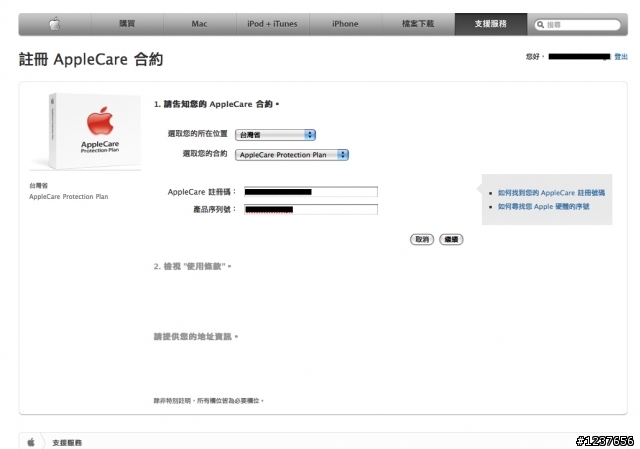Click the step 1 heading 請告知您的 AppleCare 合約

tap(216, 104)
